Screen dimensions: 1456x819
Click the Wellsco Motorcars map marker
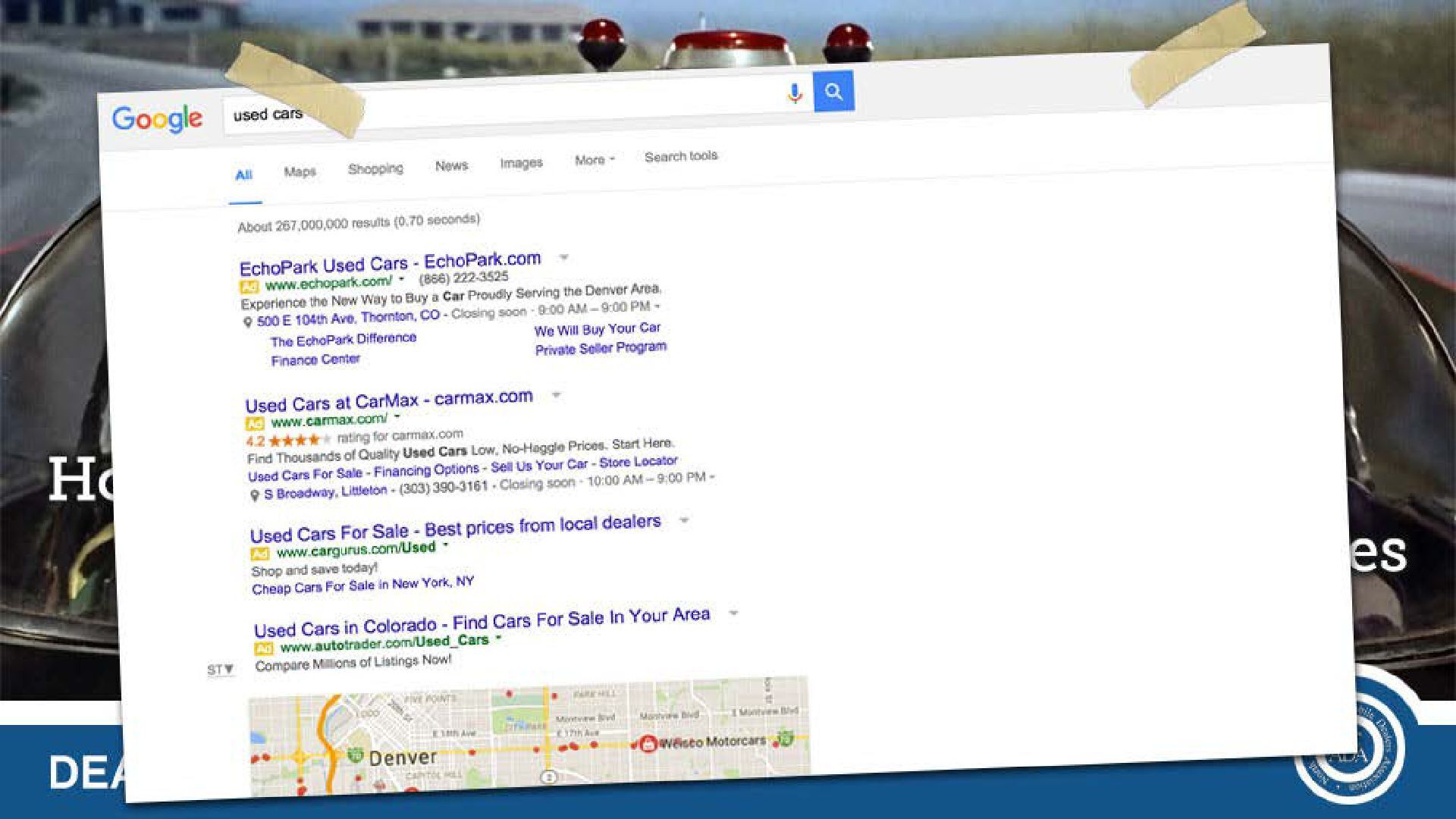click(648, 744)
